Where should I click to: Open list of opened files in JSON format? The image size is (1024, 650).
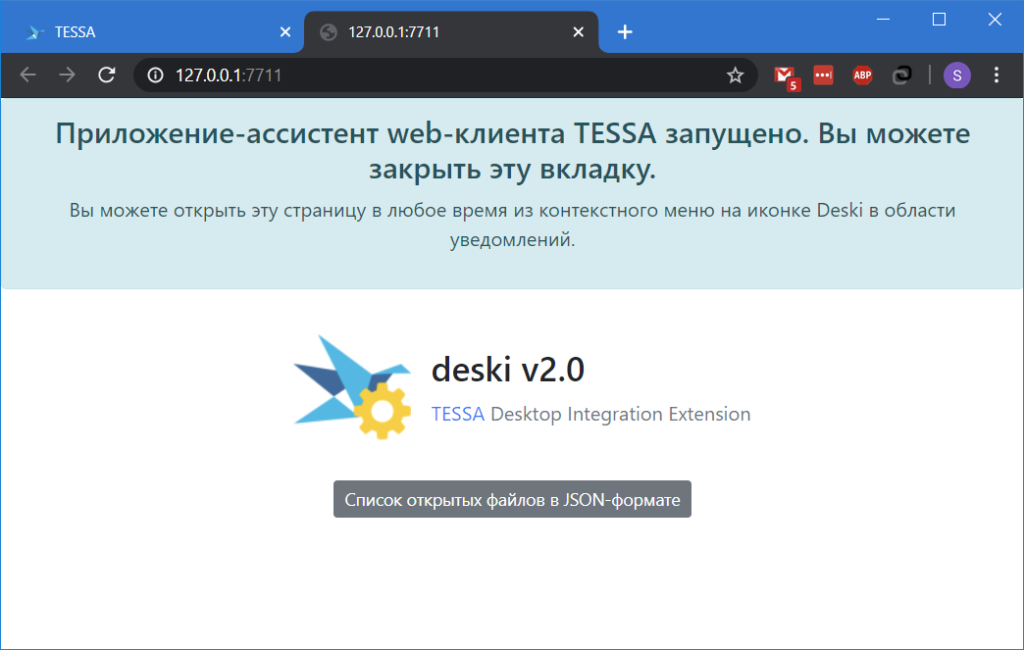click(x=512, y=499)
